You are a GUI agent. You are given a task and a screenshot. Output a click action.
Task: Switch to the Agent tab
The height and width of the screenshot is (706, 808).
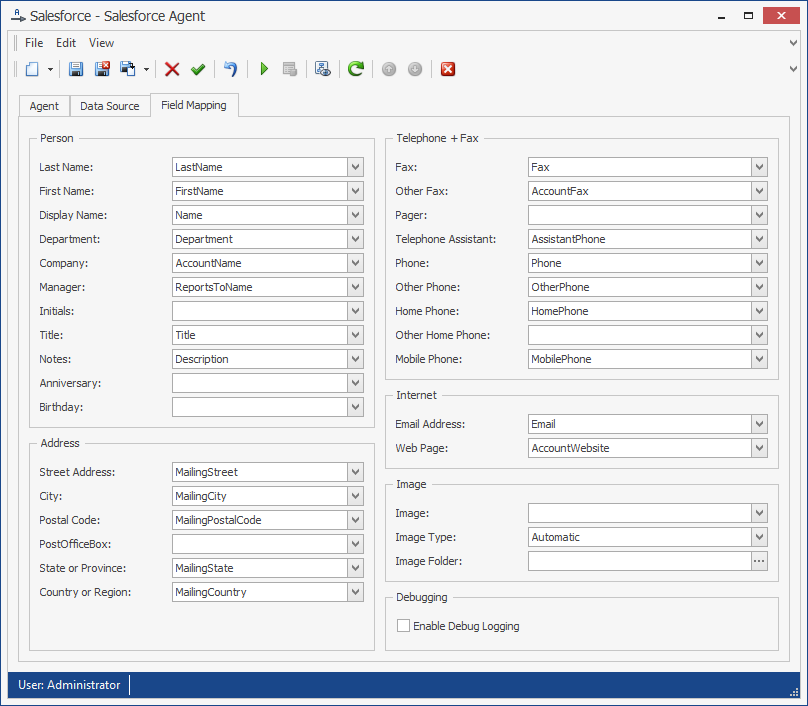[44, 106]
